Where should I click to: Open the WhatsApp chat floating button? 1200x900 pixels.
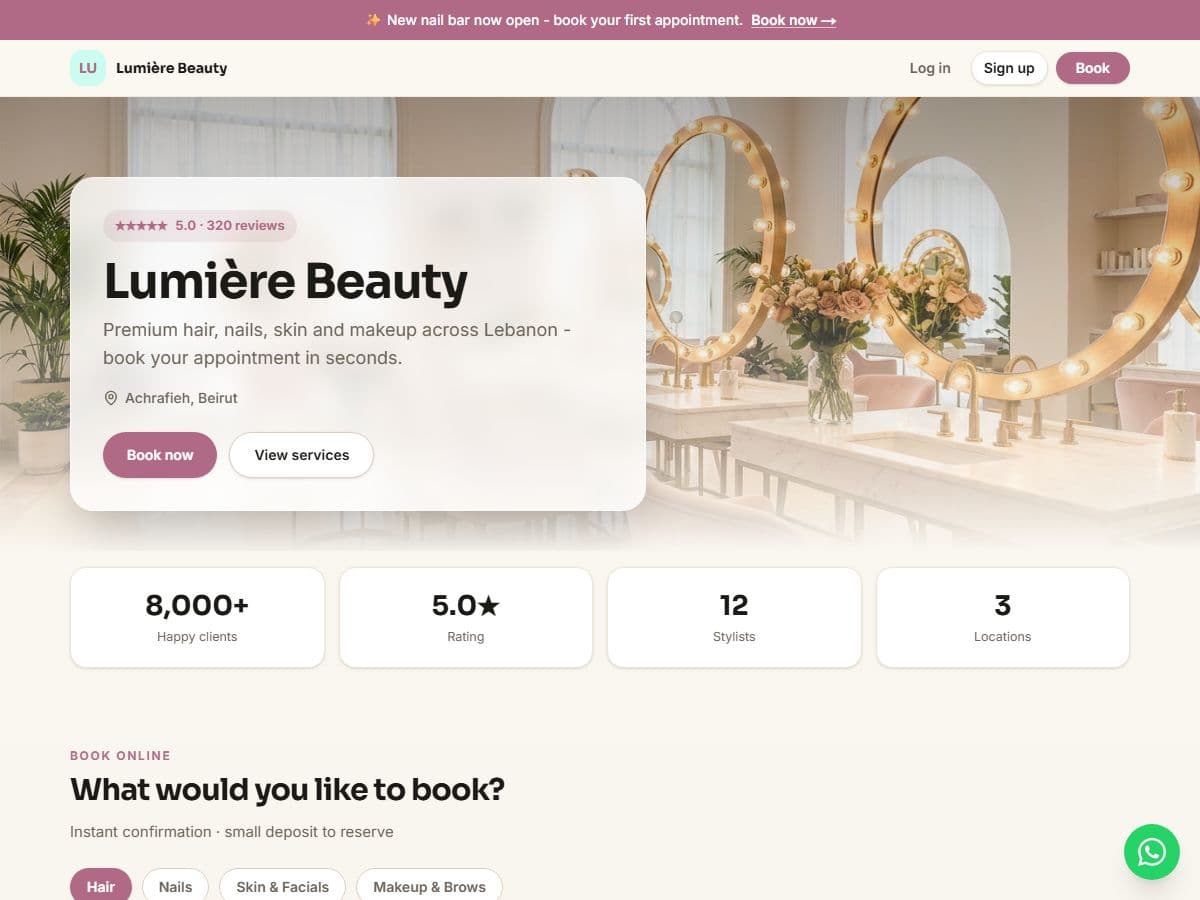pyautogui.click(x=1152, y=852)
